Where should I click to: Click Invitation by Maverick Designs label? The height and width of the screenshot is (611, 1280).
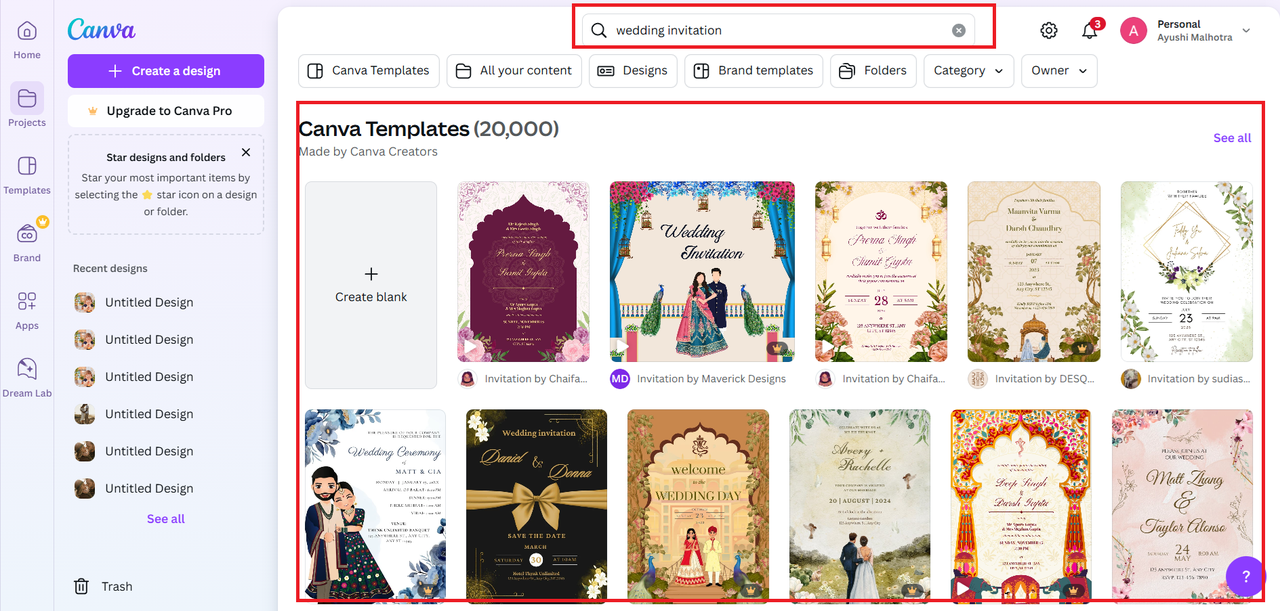coord(711,379)
